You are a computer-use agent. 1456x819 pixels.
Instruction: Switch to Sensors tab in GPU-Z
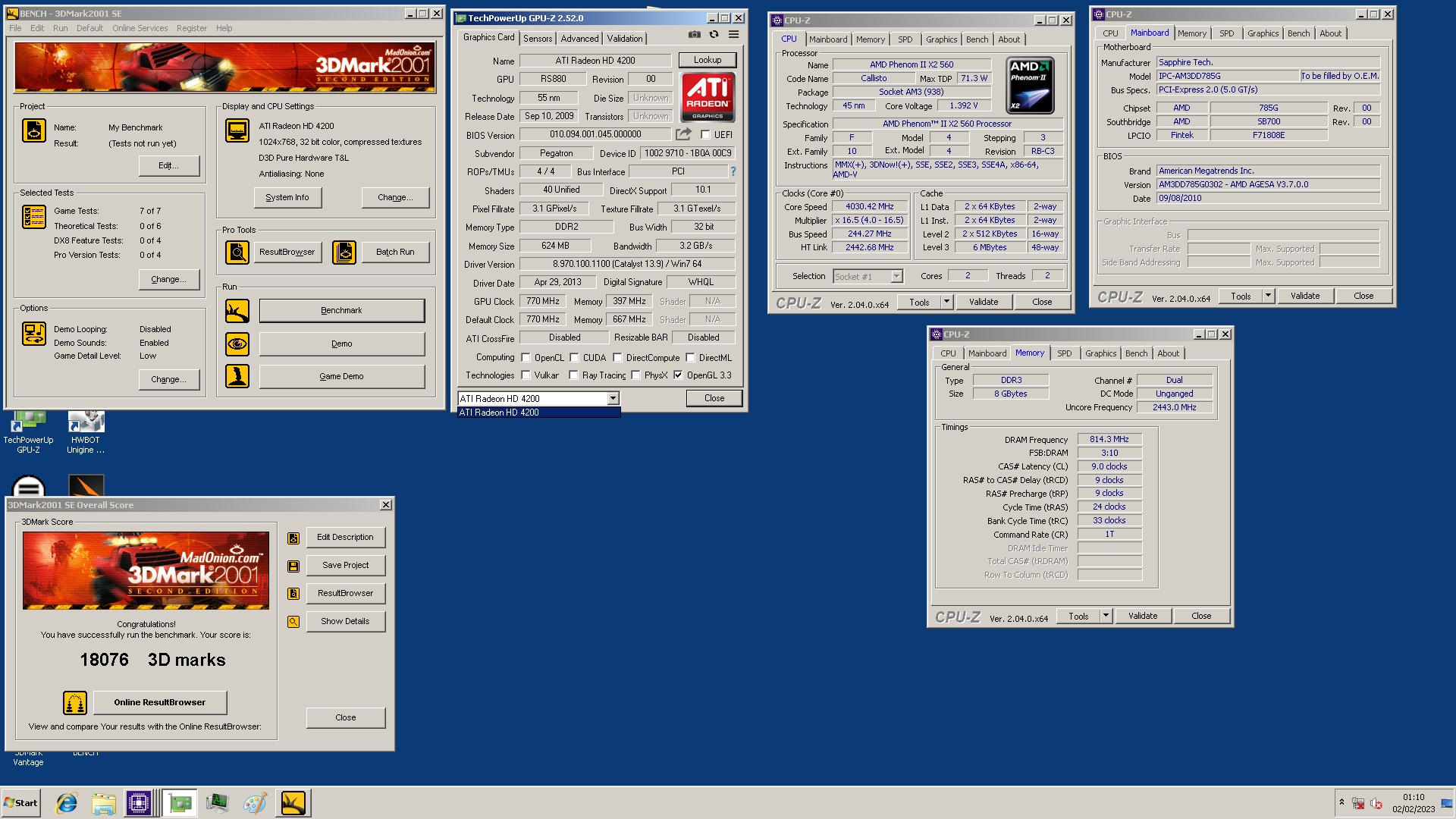click(x=538, y=38)
